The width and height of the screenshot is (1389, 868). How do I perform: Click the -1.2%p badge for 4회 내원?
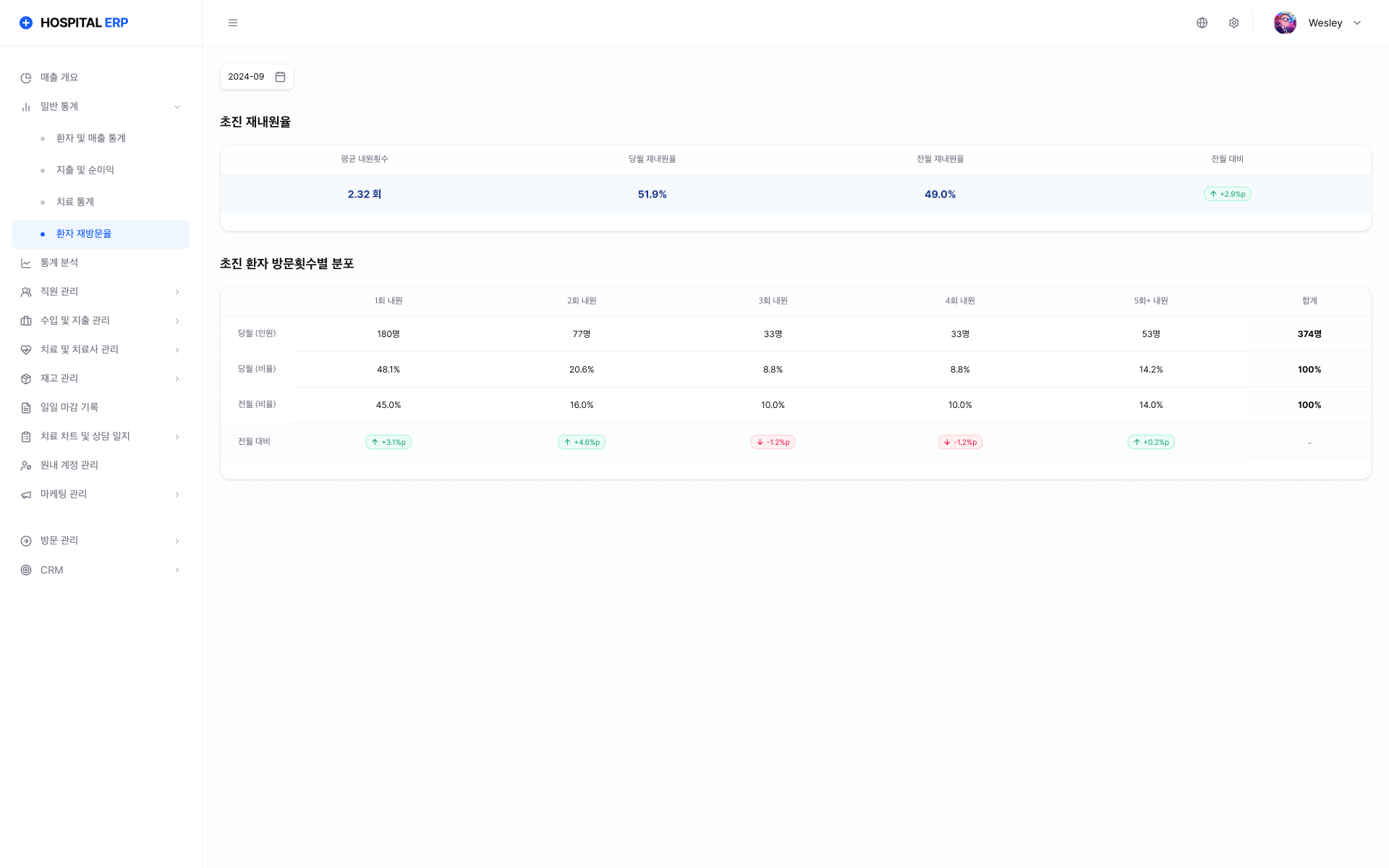960,442
